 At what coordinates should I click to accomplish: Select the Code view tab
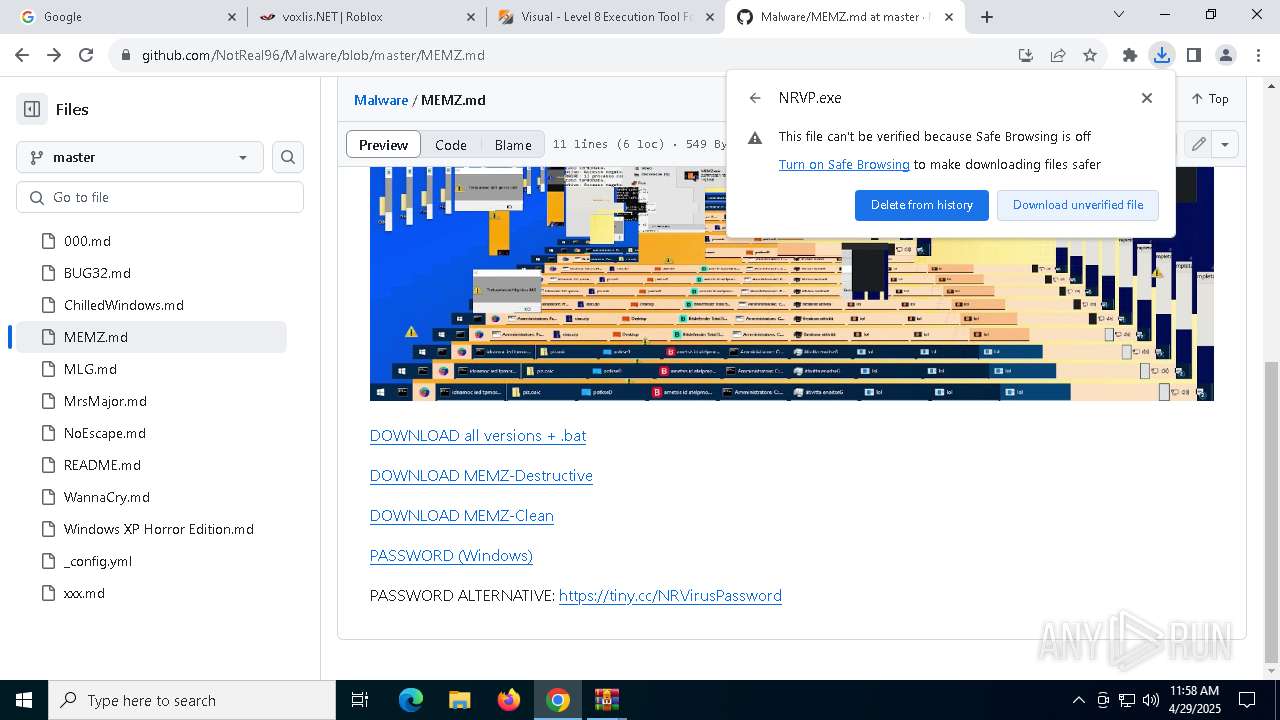(x=451, y=145)
